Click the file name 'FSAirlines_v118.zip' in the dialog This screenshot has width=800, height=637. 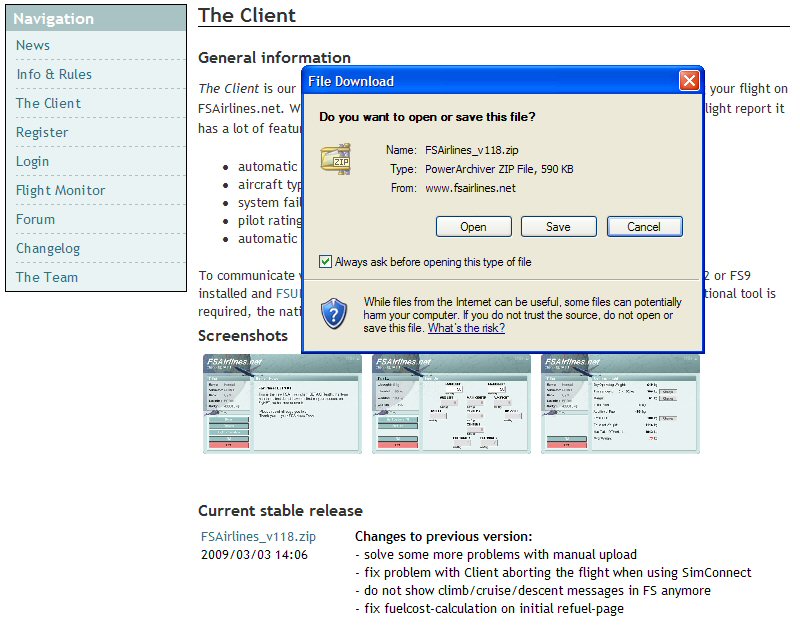(x=472, y=150)
